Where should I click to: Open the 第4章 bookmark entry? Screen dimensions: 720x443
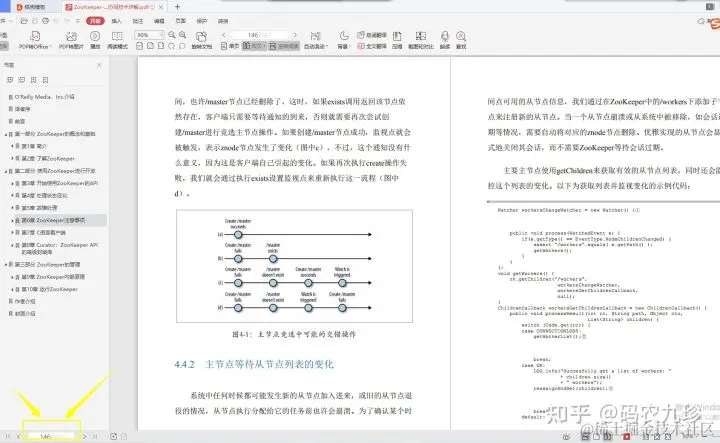point(45,196)
